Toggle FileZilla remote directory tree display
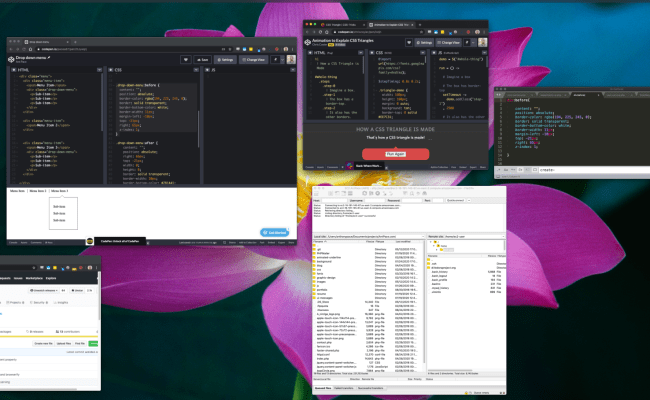The width and height of the screenshot is (650, 400). 344,193
